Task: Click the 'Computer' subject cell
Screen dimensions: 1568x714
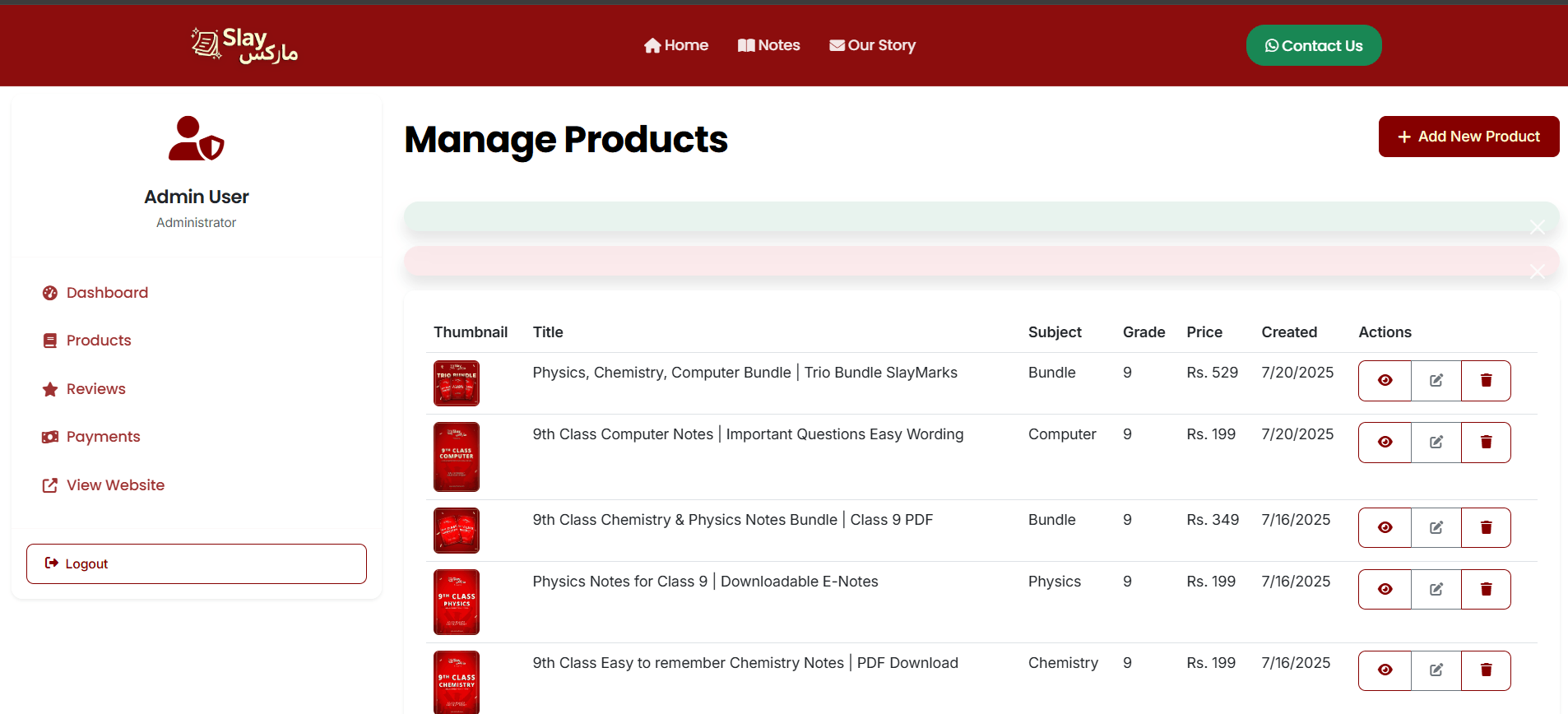Action: tap(1062, 434)
